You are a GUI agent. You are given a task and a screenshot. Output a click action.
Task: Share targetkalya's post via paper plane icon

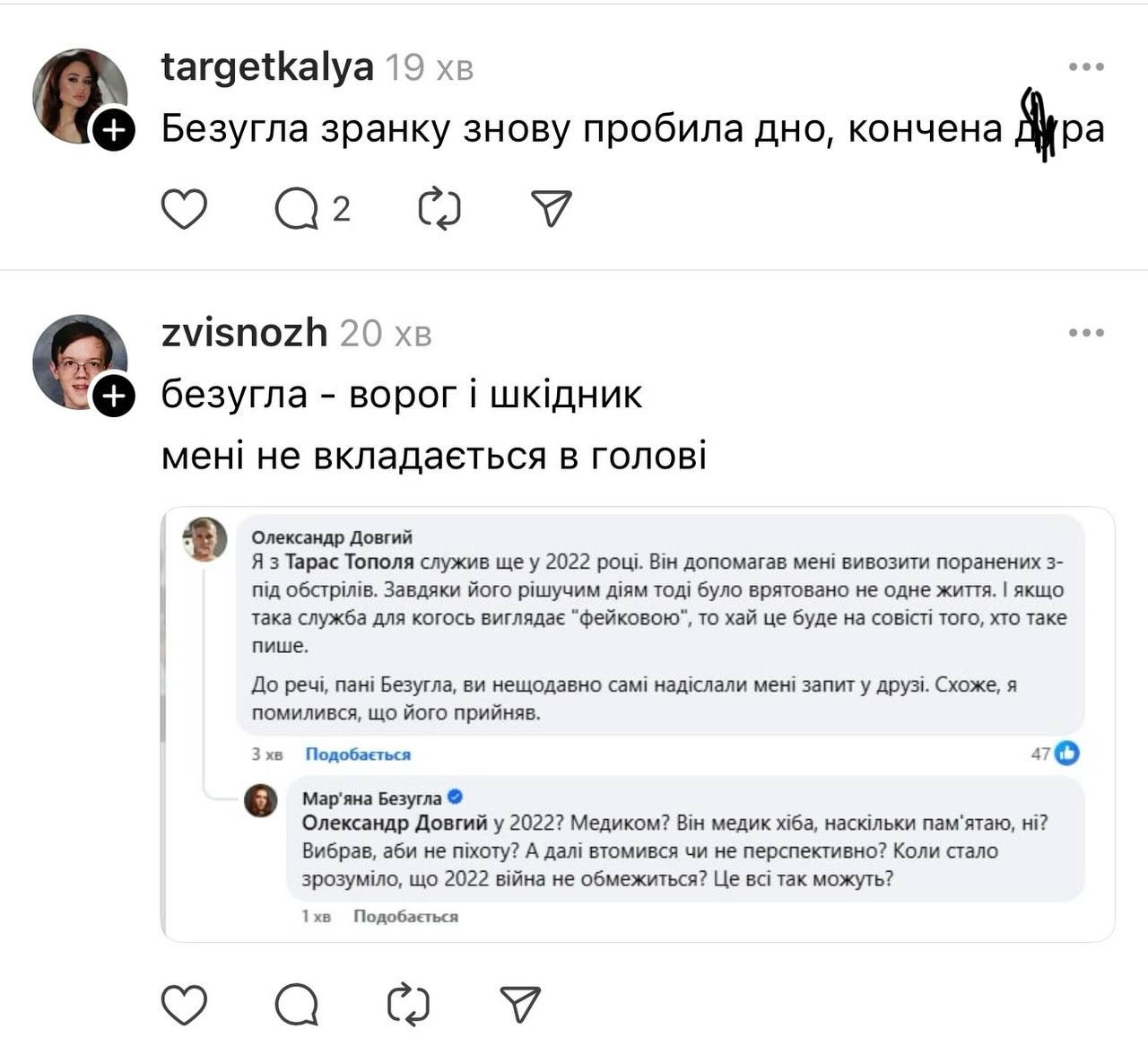[x=551, y=209]
